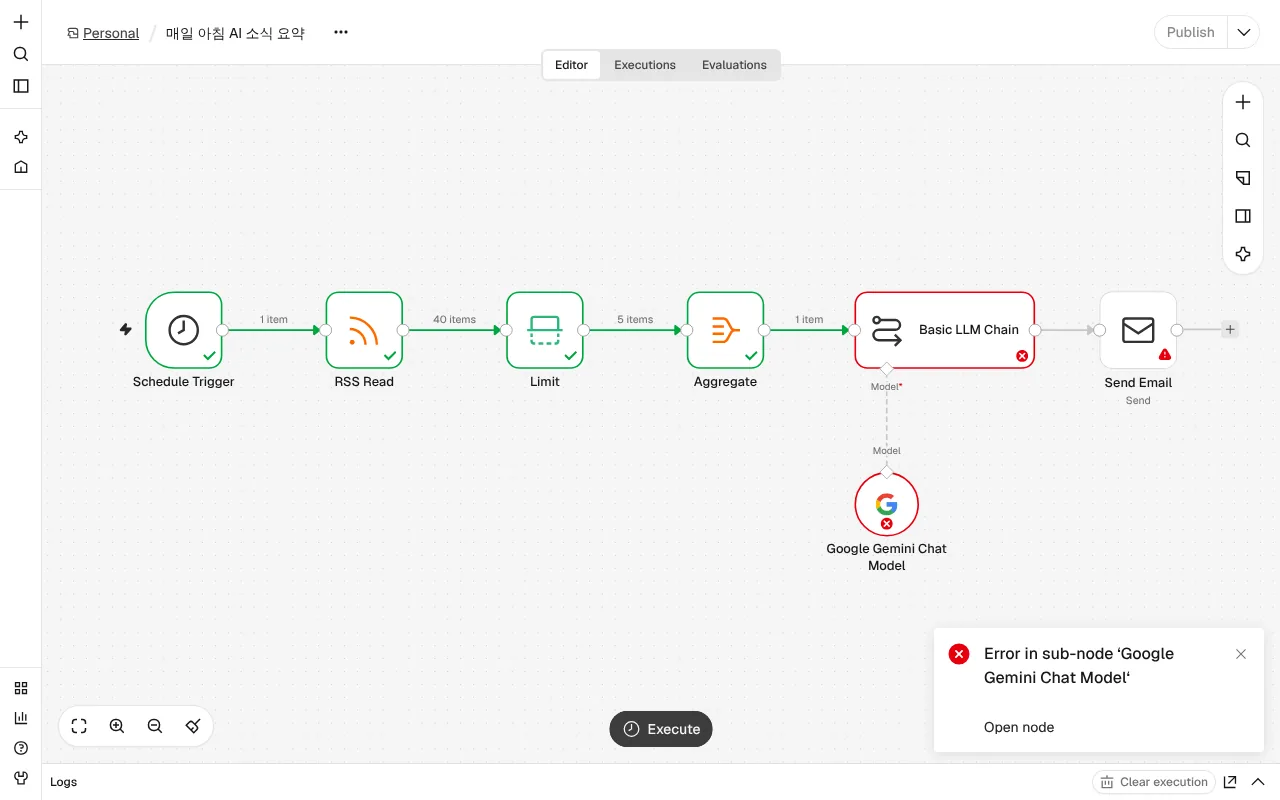Open search from the left sidebar magnifier
Image resolution: width=1280 pixels, height=800 pixels.
pos(21,54)
